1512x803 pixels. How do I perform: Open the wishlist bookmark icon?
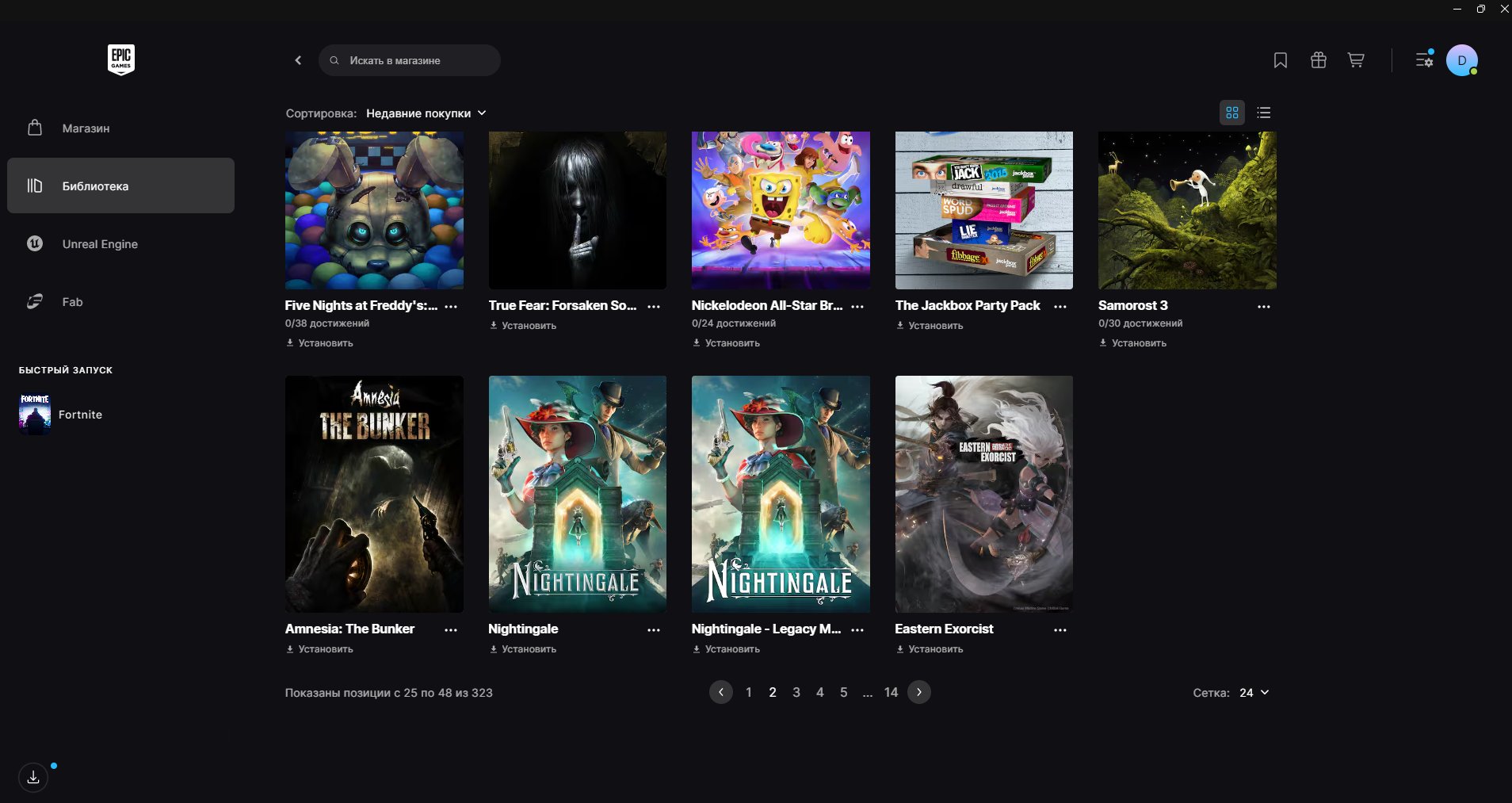point(1280,60)
